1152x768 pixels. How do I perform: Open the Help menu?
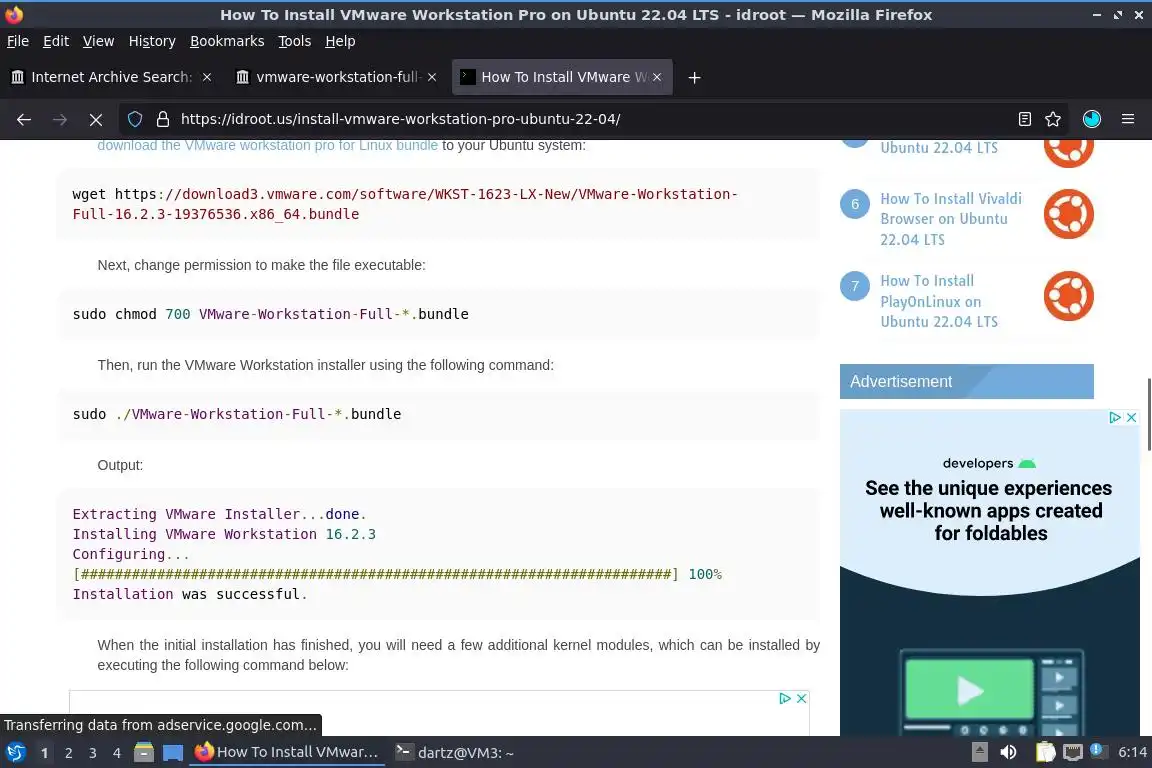coord(340,41)
